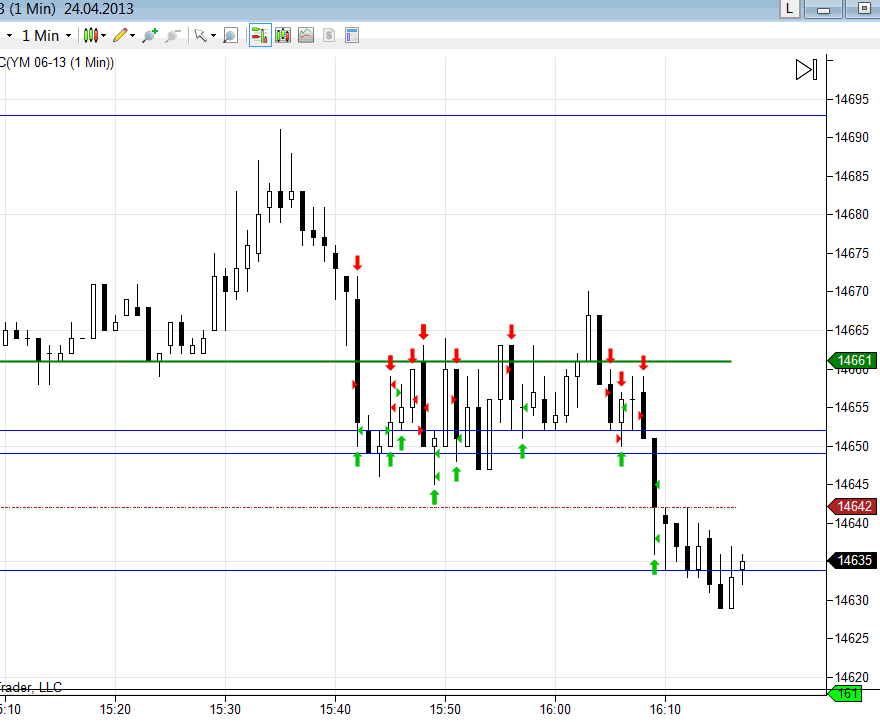The width and height of the screenshot is (880, 722).
Task: Click the 16:00 time axis label
Action: [x=556, y=710]
